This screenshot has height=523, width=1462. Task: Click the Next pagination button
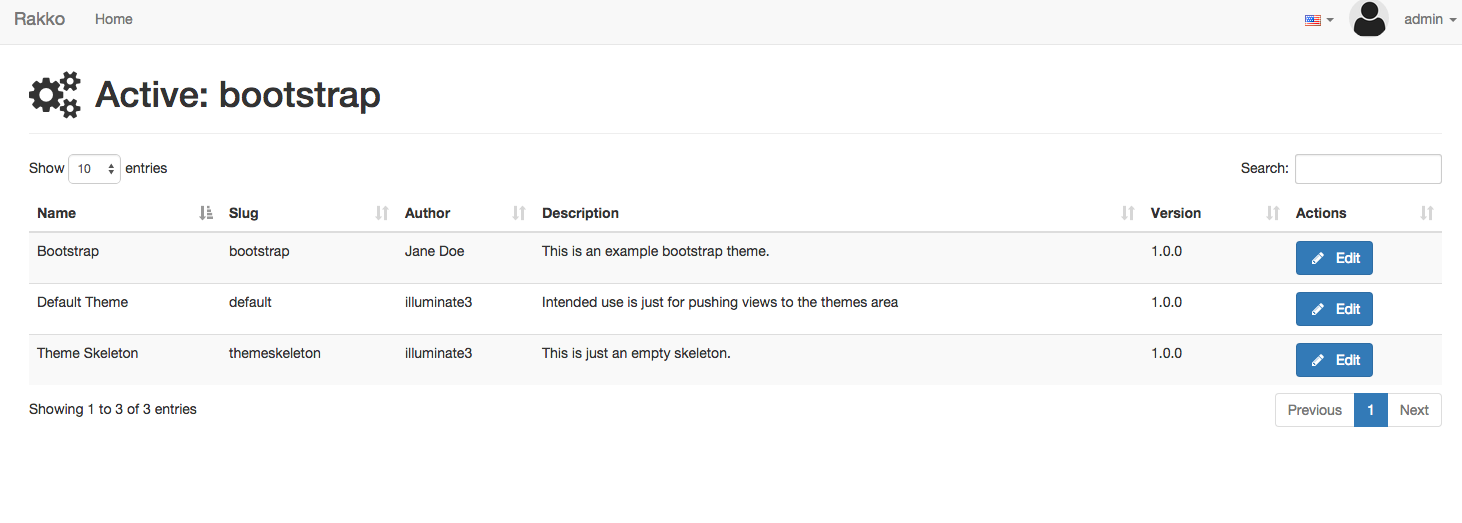[x=1414, y=410]
